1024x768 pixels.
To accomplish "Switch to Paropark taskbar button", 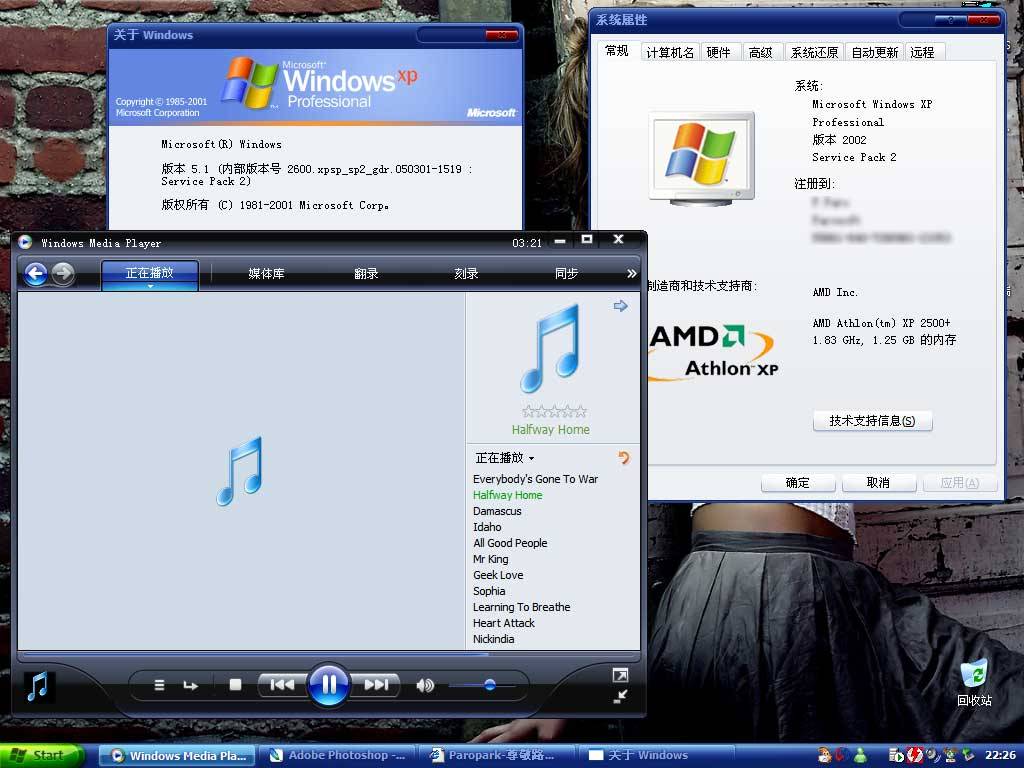I will [496, 756].
